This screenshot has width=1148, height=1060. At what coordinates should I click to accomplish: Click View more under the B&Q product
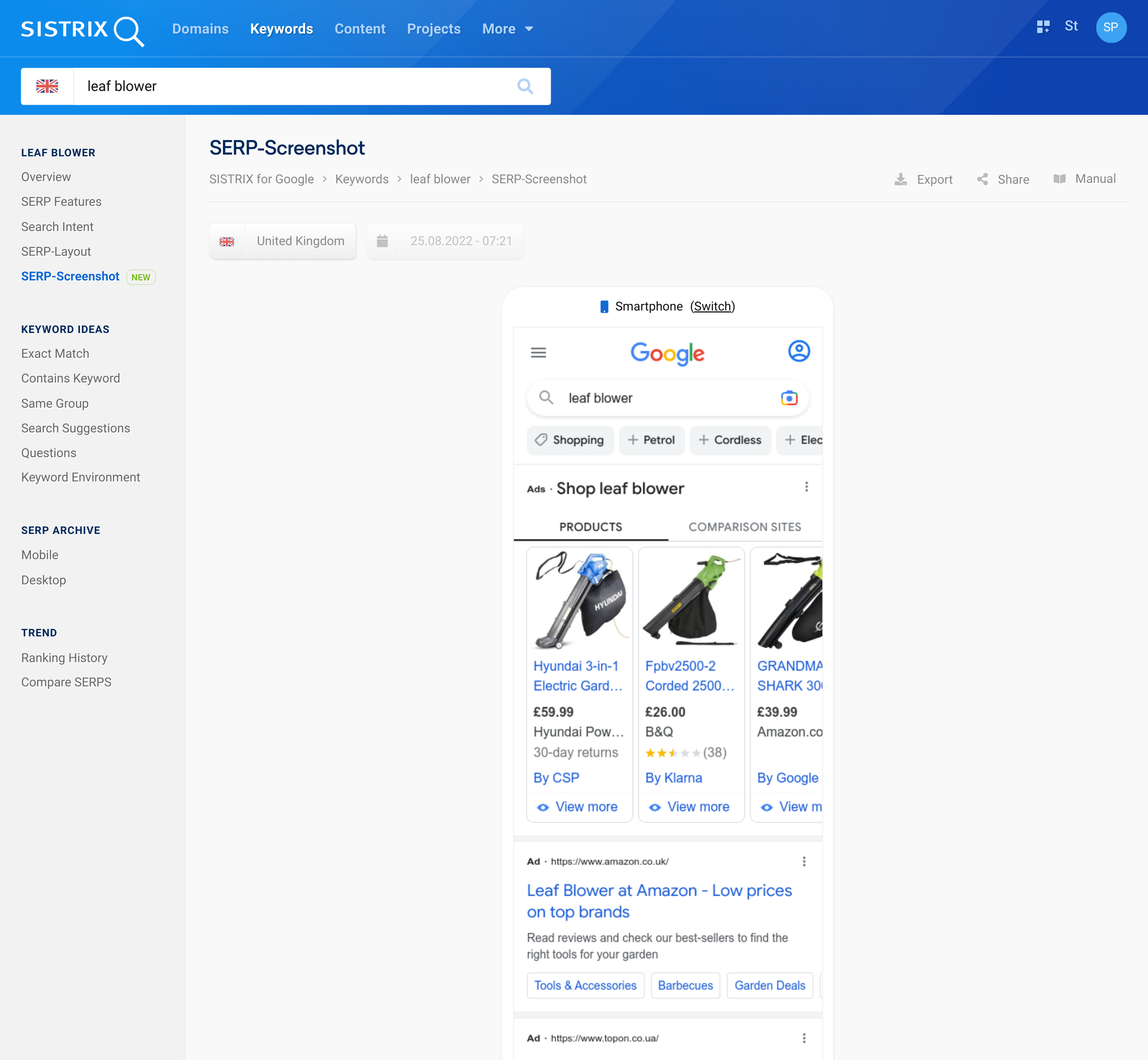coord(689,807)
